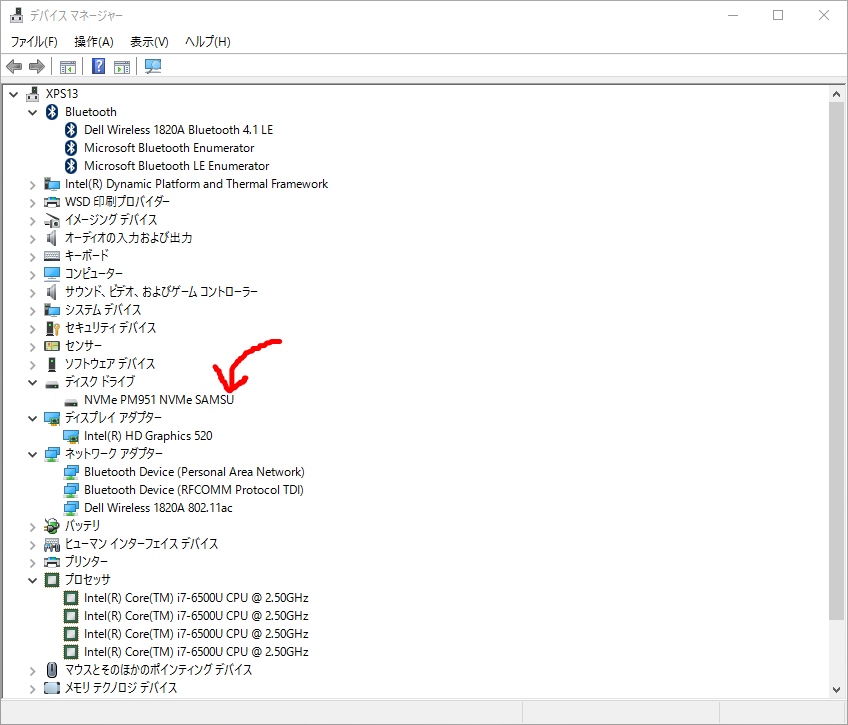The image size is (848, 725).
Task: Click the disk drive icon beside NVMe PM951
Action: (x=71, y=402)
